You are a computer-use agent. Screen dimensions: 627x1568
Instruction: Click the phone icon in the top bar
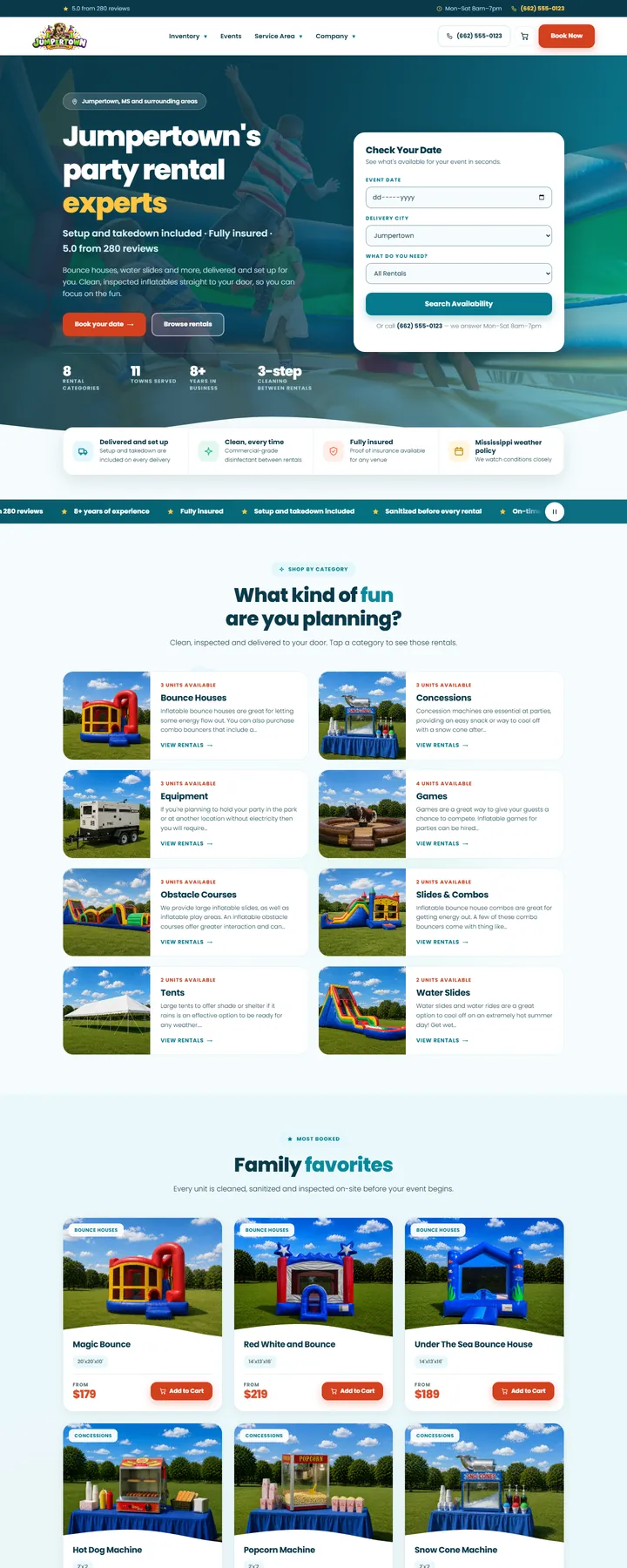click(512, 9)
